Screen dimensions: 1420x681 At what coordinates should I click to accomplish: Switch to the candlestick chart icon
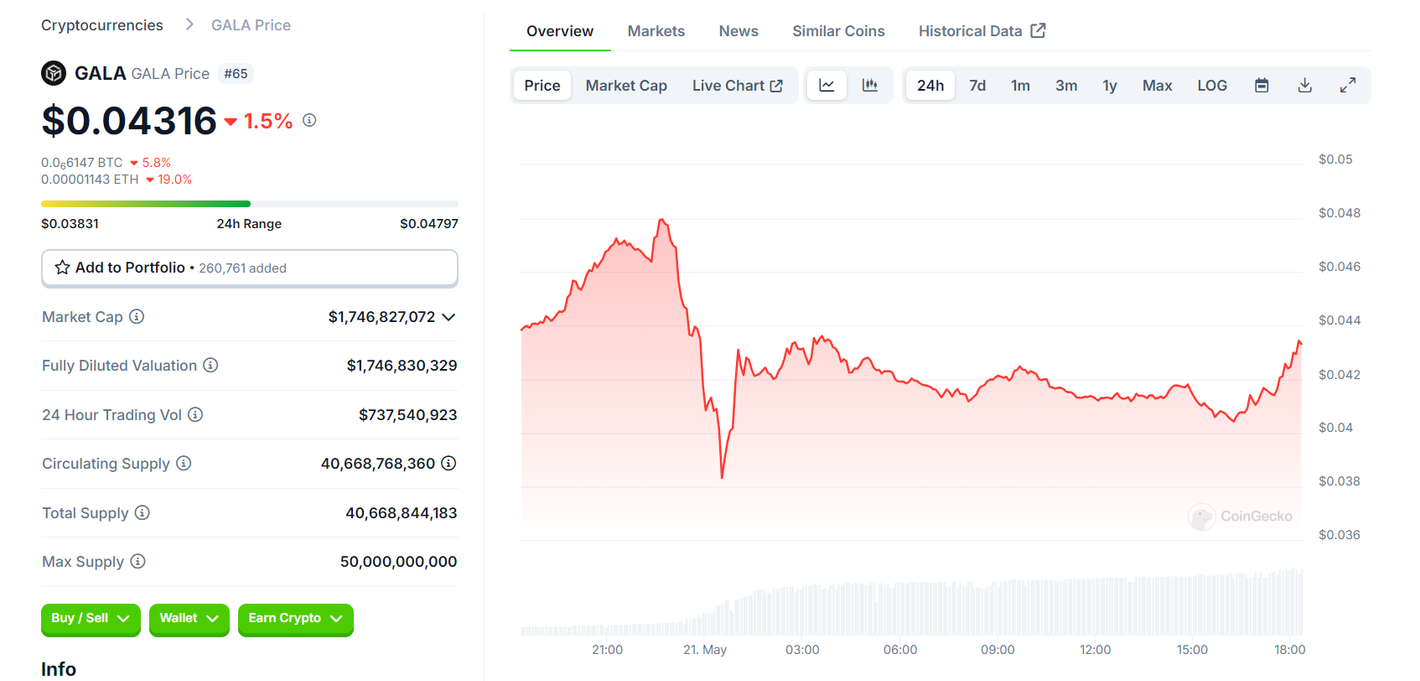(869, 85)
